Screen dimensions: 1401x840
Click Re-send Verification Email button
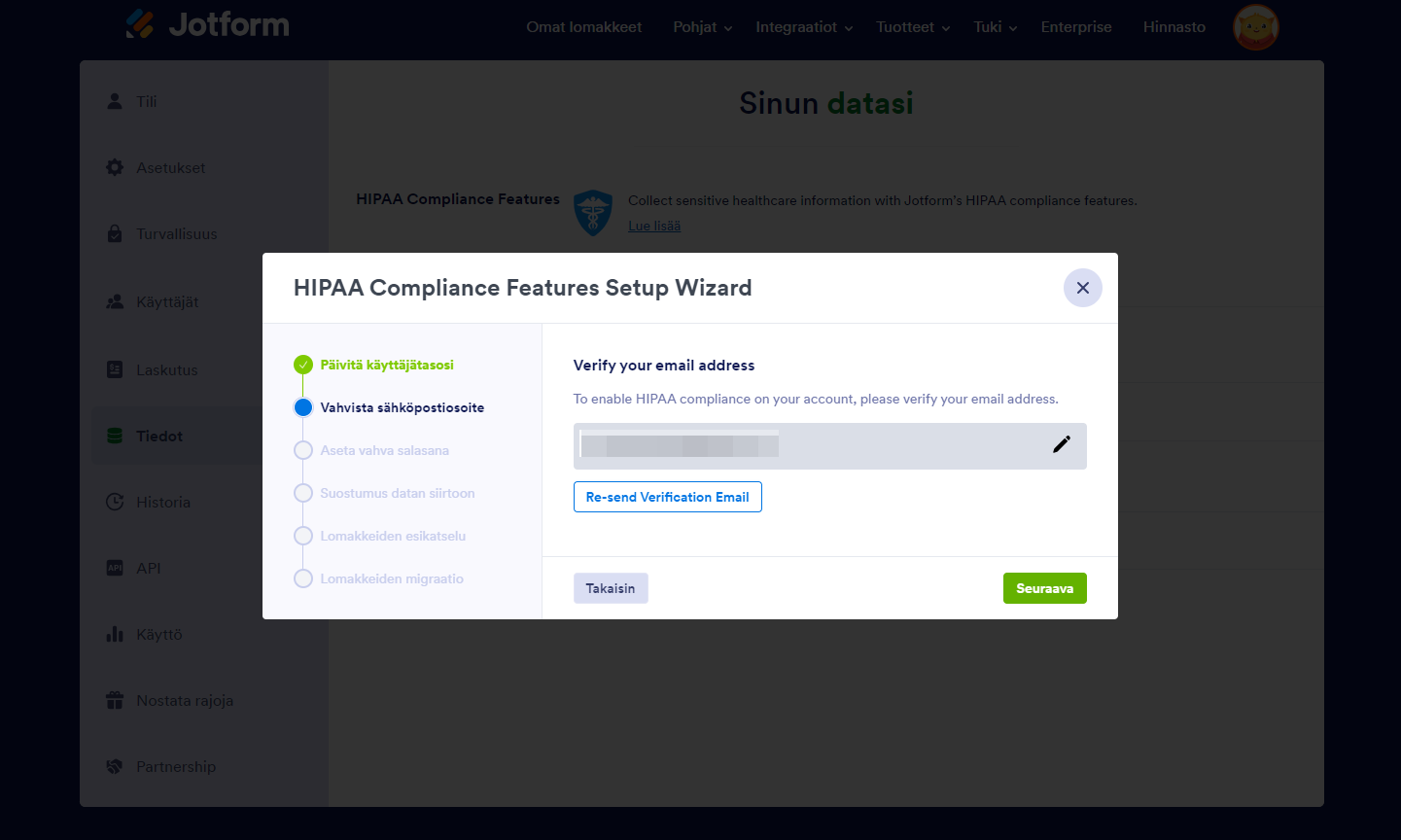pos(667,497)
